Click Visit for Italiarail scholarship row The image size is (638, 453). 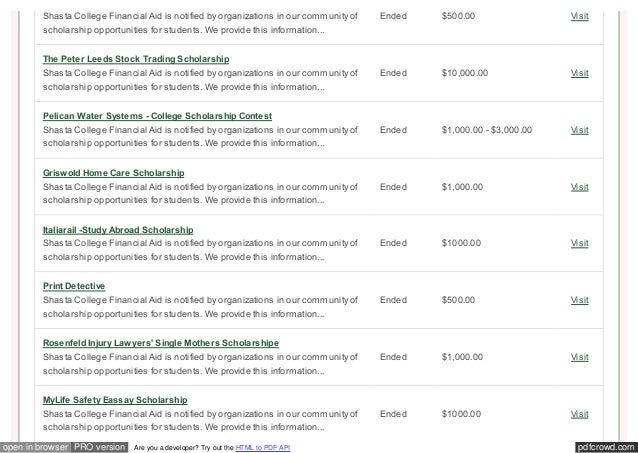click(x=579, y=243)
